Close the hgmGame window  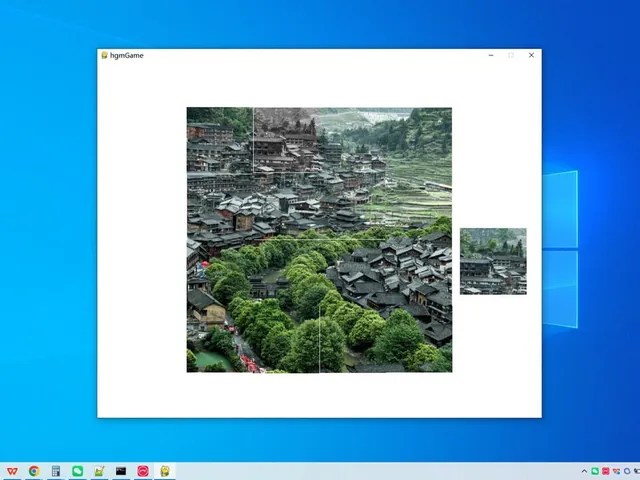pos(531,55)
